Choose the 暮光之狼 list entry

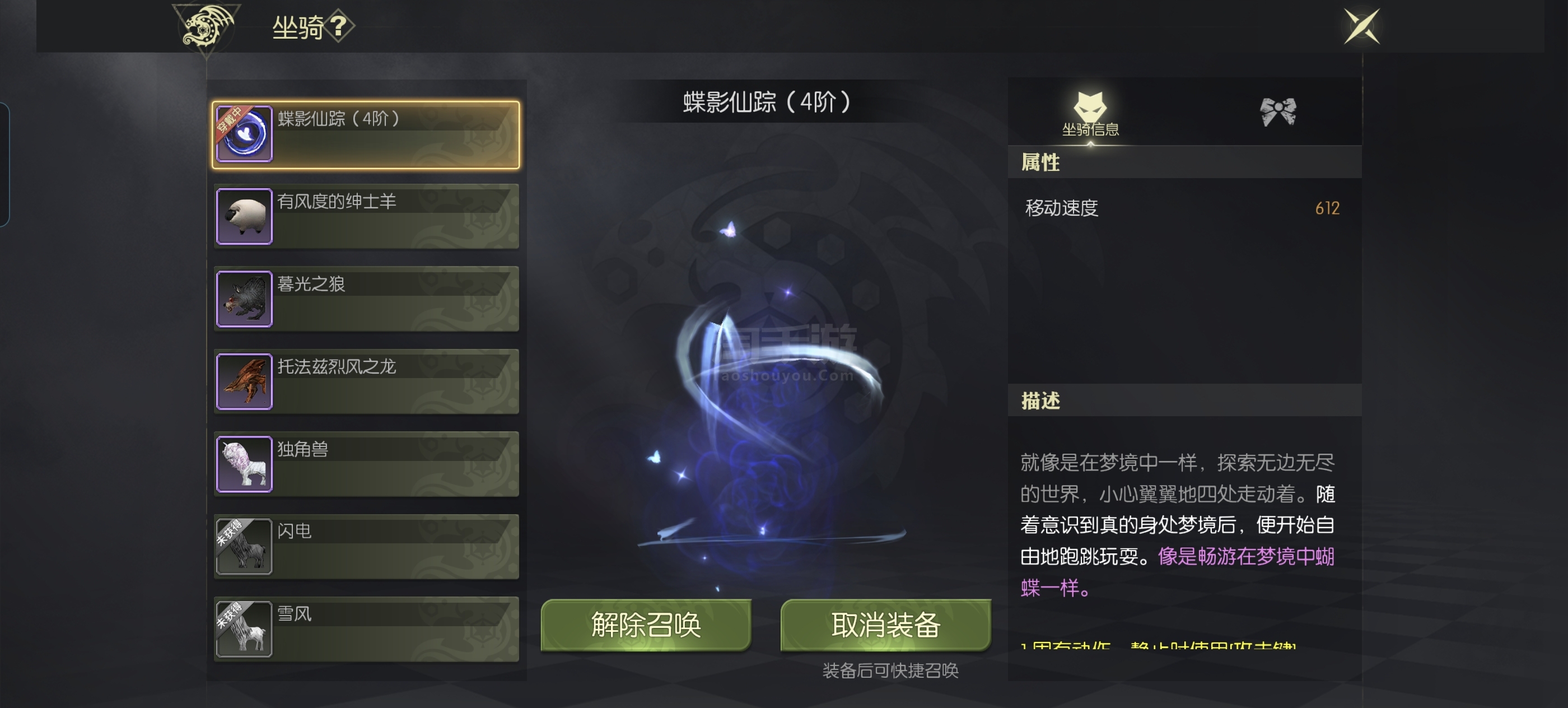click(x=366, y=299)
